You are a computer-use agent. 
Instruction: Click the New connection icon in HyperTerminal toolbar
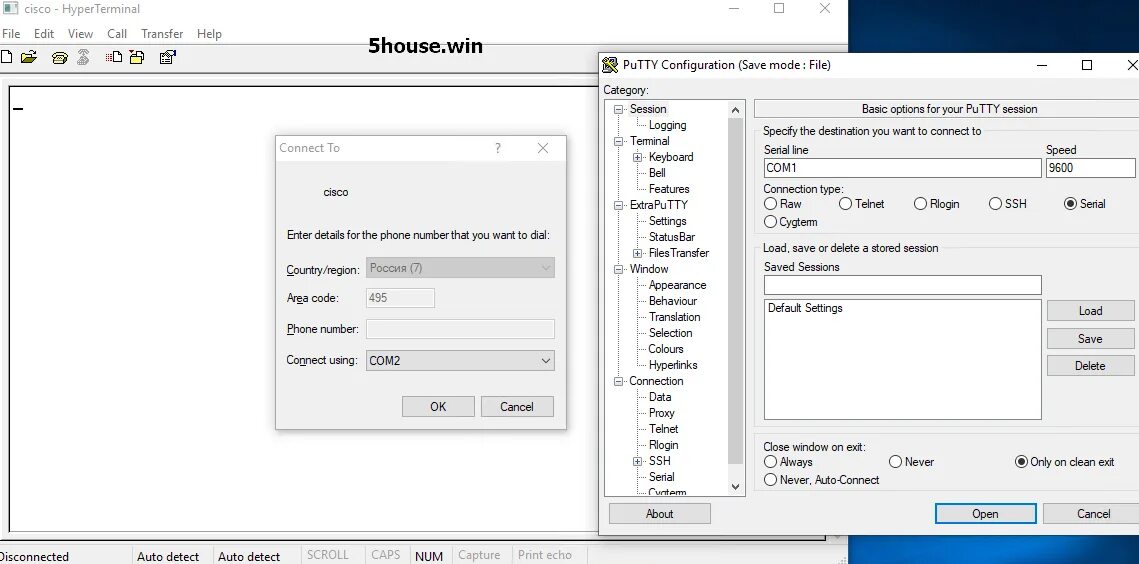coord(6,57)
